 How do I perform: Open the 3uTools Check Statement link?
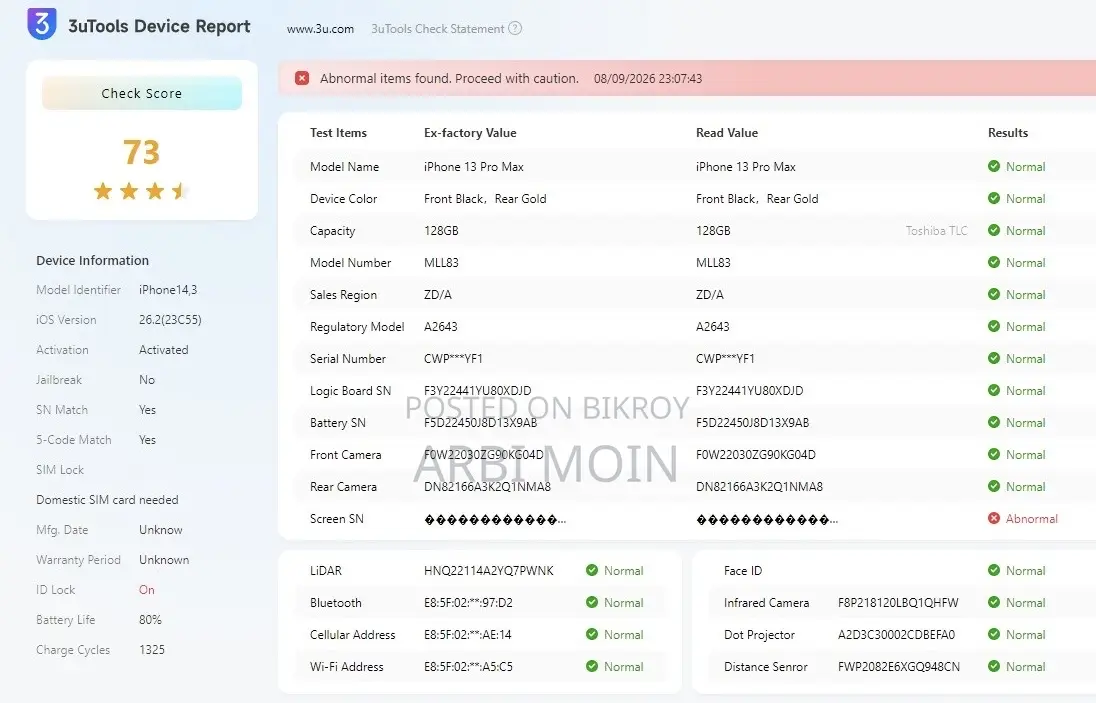pos(438,29)
